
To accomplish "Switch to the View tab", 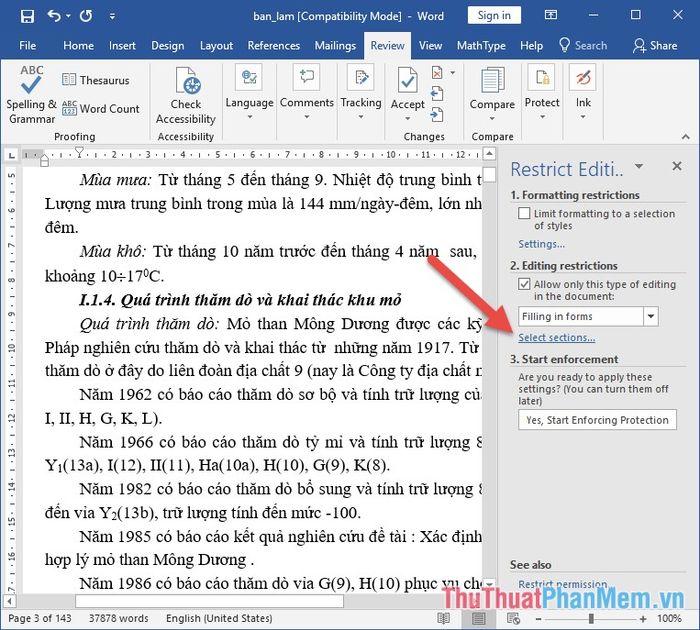I will (430, 46).
